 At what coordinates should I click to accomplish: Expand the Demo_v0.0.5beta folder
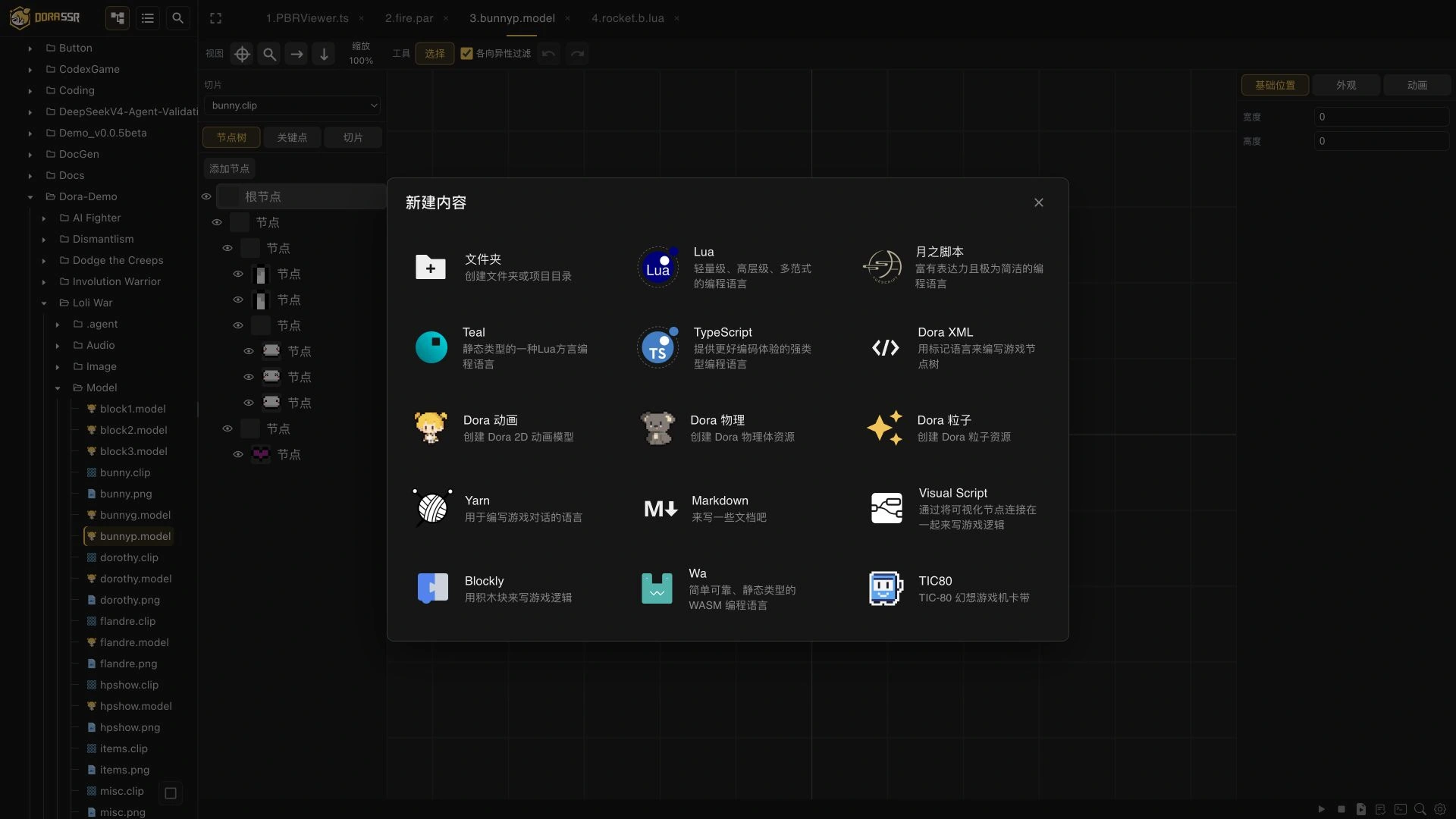click(30, 133)
